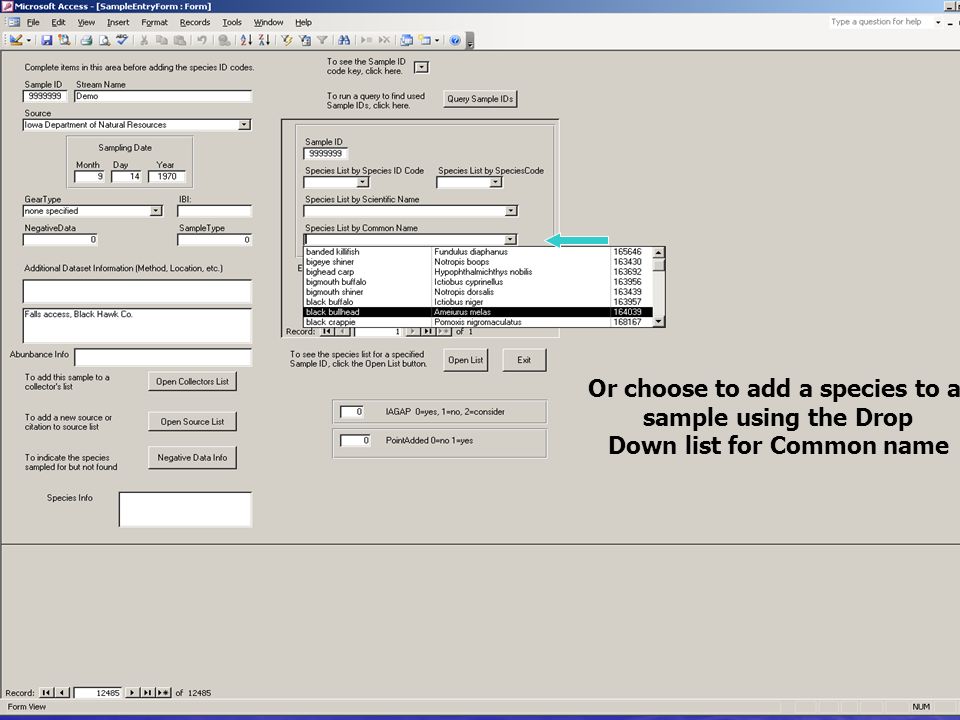The height and width of the screenshot is (720, 960).
Task: Expand the GearType dropdown
Action: point(156,211)
